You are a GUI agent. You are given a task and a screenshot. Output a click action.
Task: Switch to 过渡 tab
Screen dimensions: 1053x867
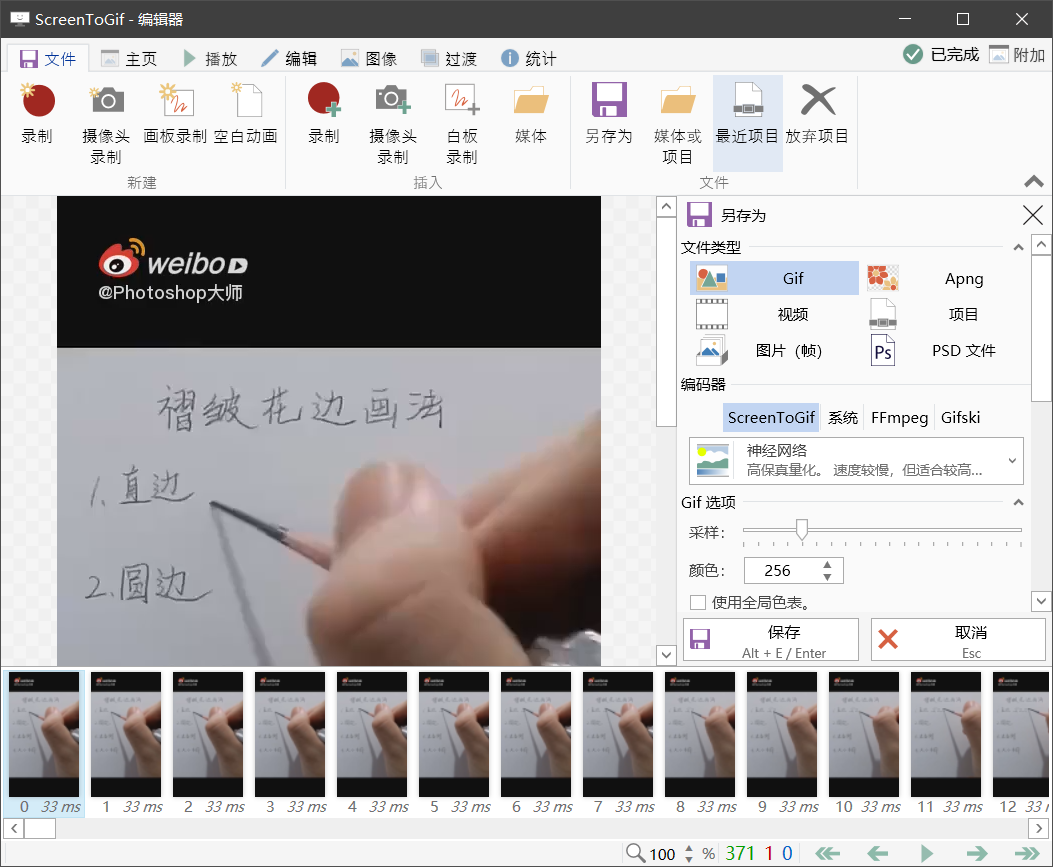point(449,59)
